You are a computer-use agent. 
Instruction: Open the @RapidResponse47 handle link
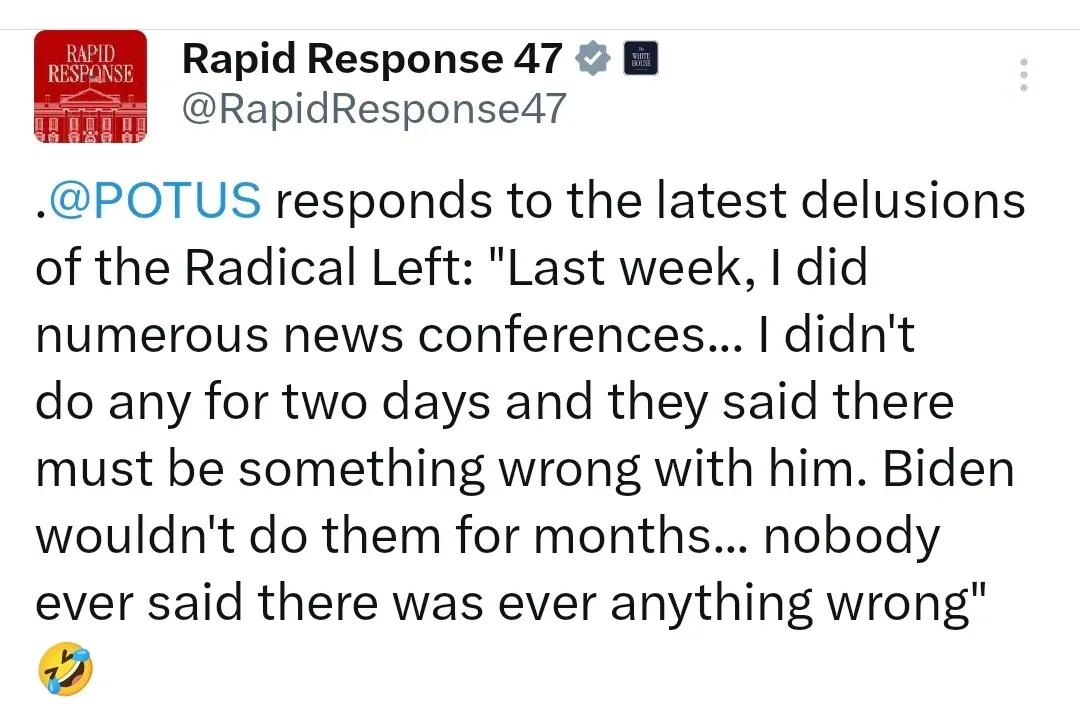pyautogui.click(x=374, y=109)
